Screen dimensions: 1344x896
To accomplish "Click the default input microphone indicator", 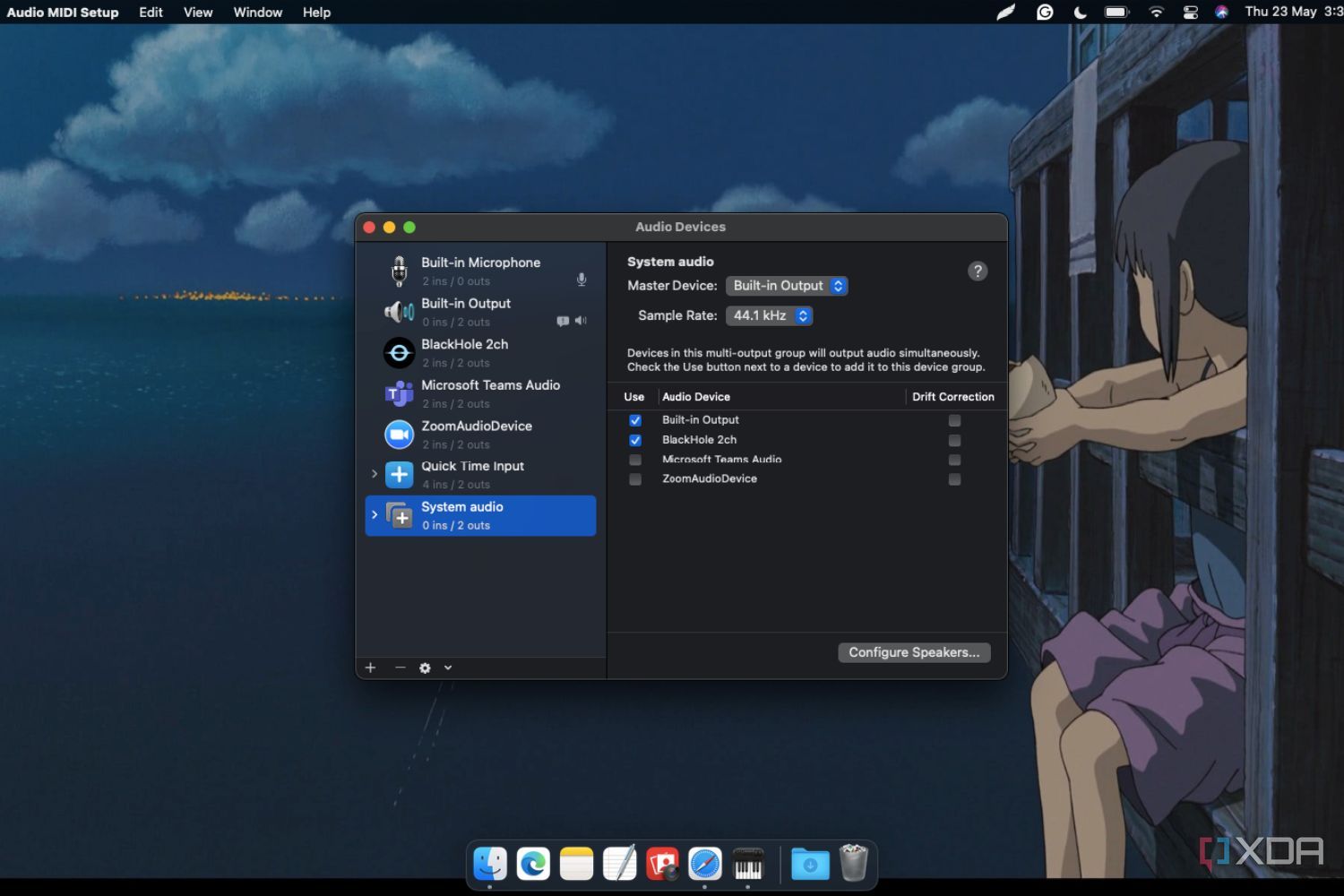I will click(582, 280).
